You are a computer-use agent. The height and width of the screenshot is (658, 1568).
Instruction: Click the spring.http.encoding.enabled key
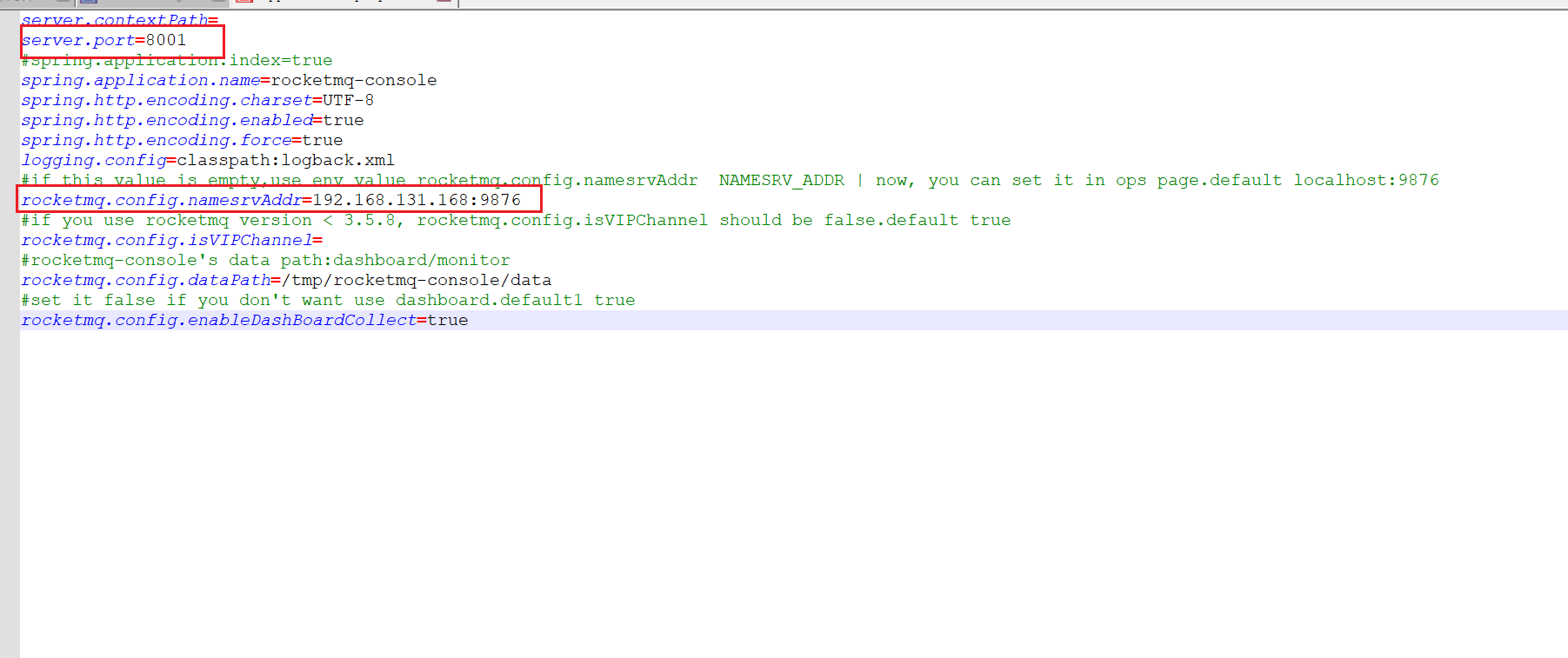(x=167, y=120)
